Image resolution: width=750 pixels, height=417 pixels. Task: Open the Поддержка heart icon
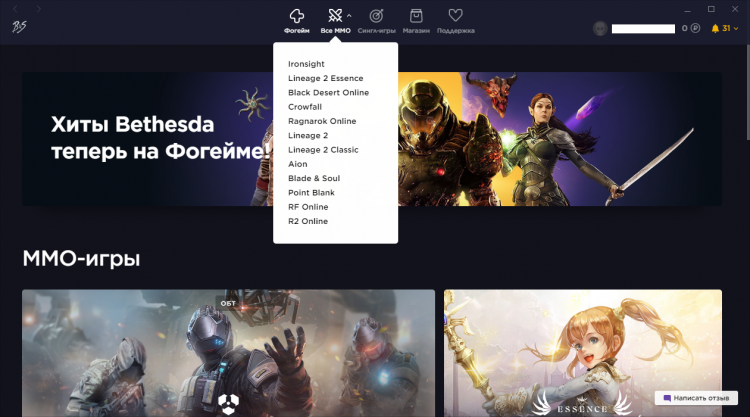455,16
